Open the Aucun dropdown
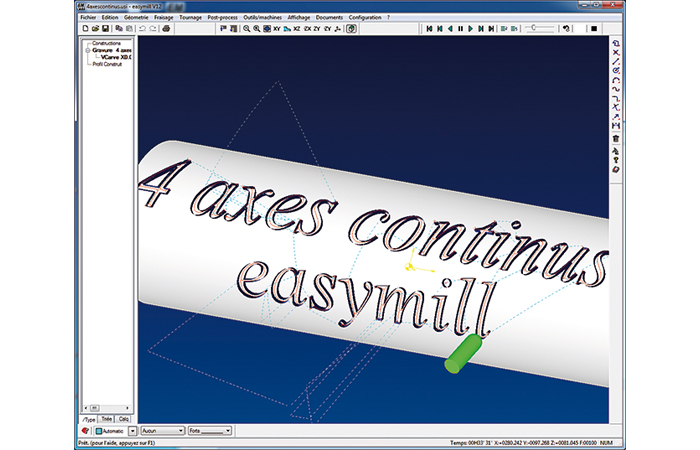 tap(162, 431)
